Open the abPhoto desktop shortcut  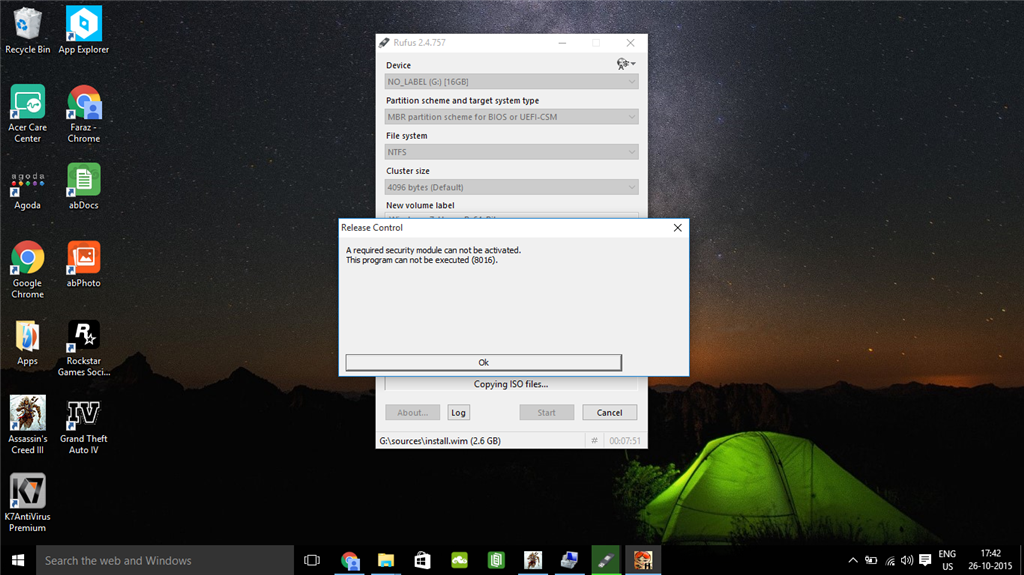[x=84, y=265]
